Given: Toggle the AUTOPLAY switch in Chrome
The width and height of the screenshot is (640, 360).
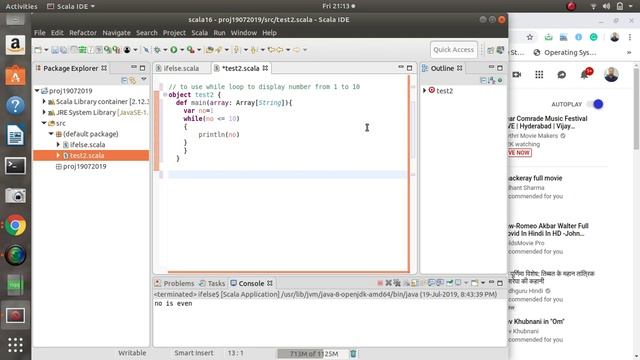Looking at the screenshot, I should (596, 104).
